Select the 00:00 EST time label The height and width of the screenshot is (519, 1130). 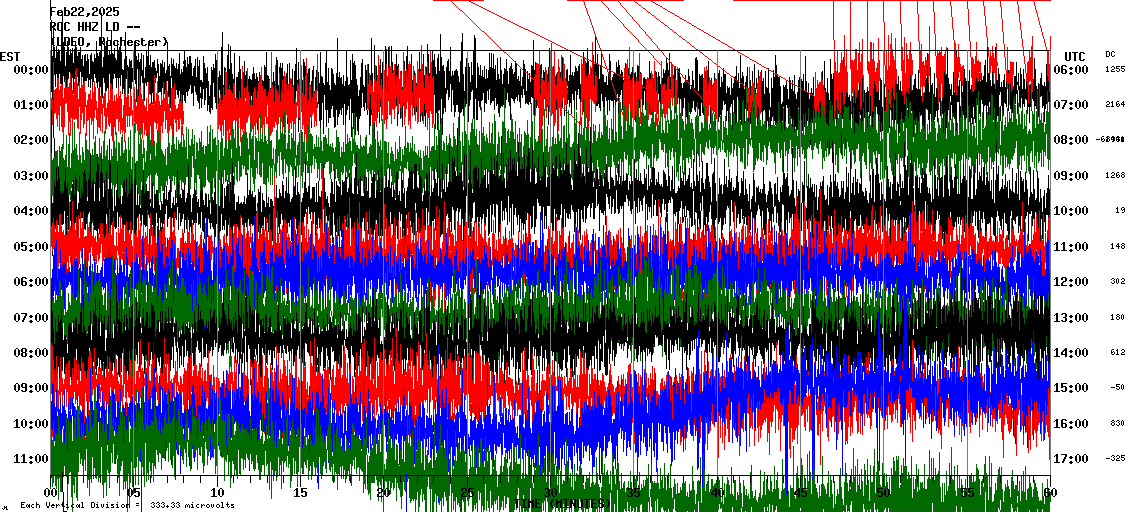[x=30, y=70]
